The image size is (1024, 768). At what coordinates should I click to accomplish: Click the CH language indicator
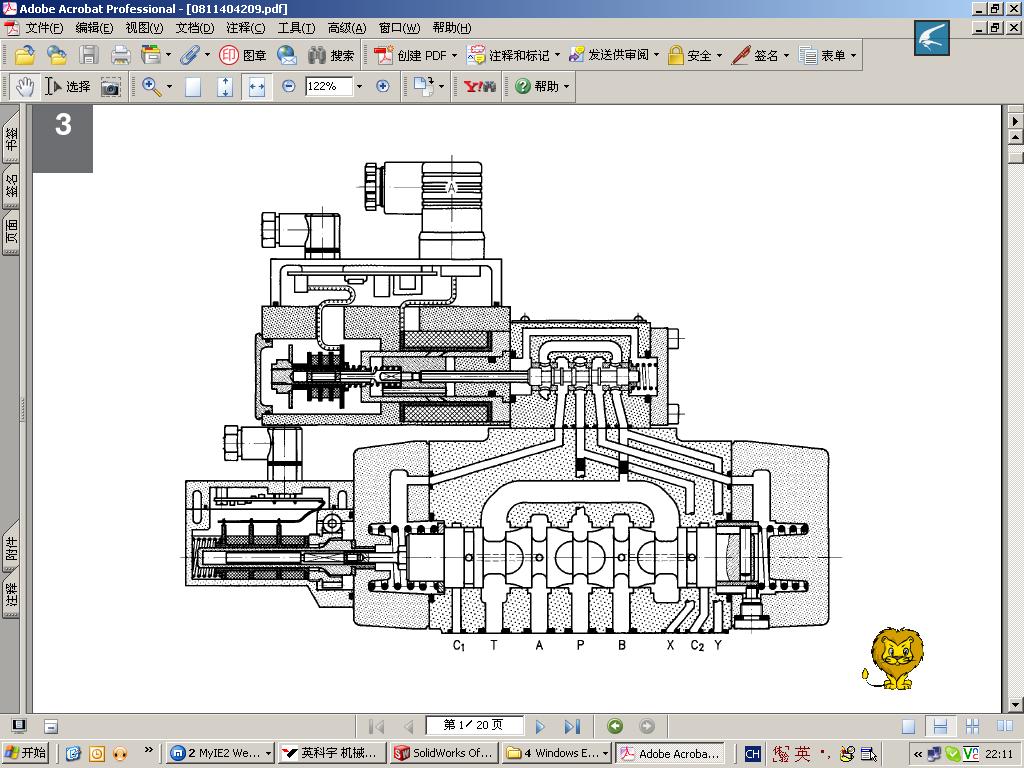tap(752, 754)
